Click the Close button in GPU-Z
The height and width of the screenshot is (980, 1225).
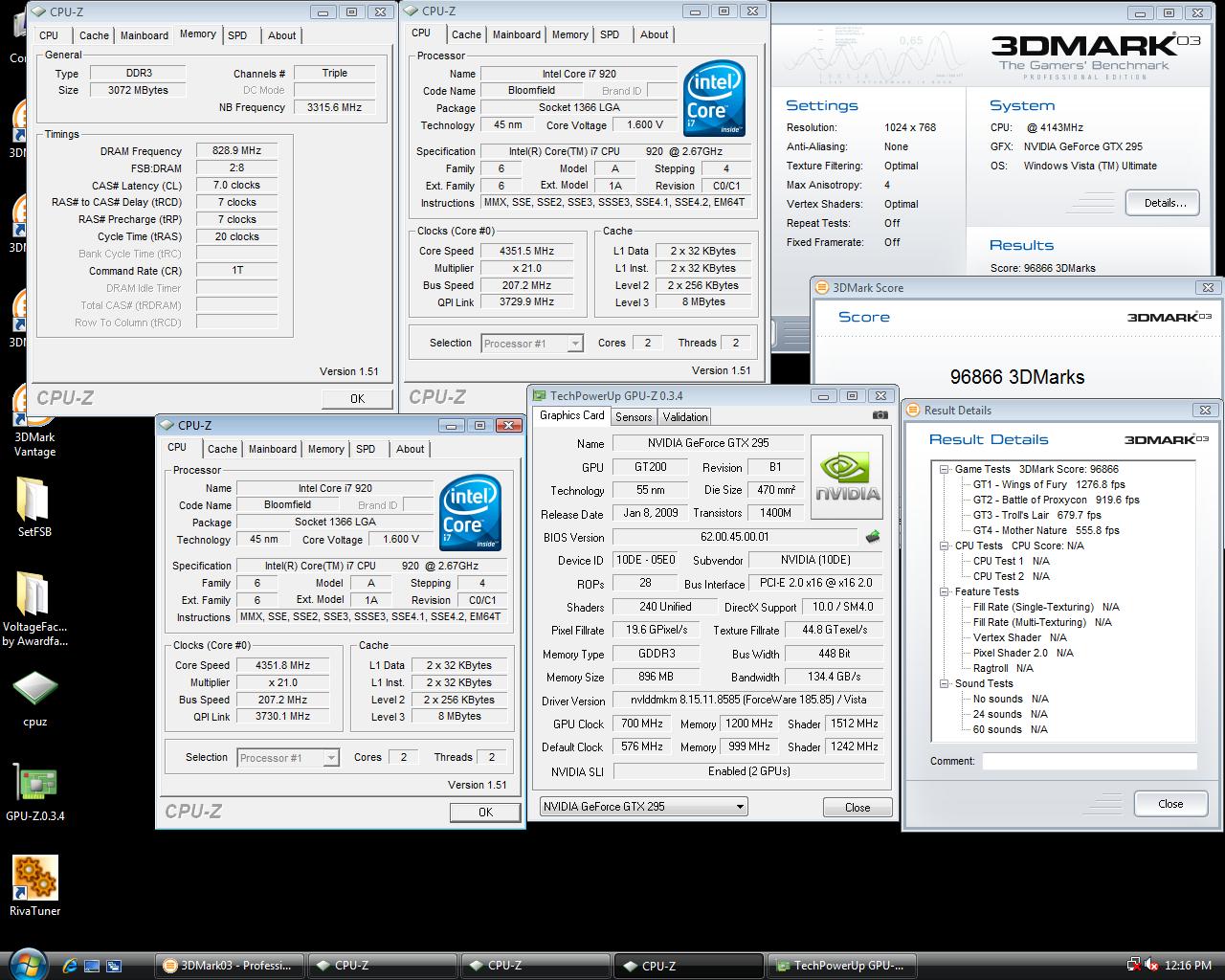[x=857, y=808]
